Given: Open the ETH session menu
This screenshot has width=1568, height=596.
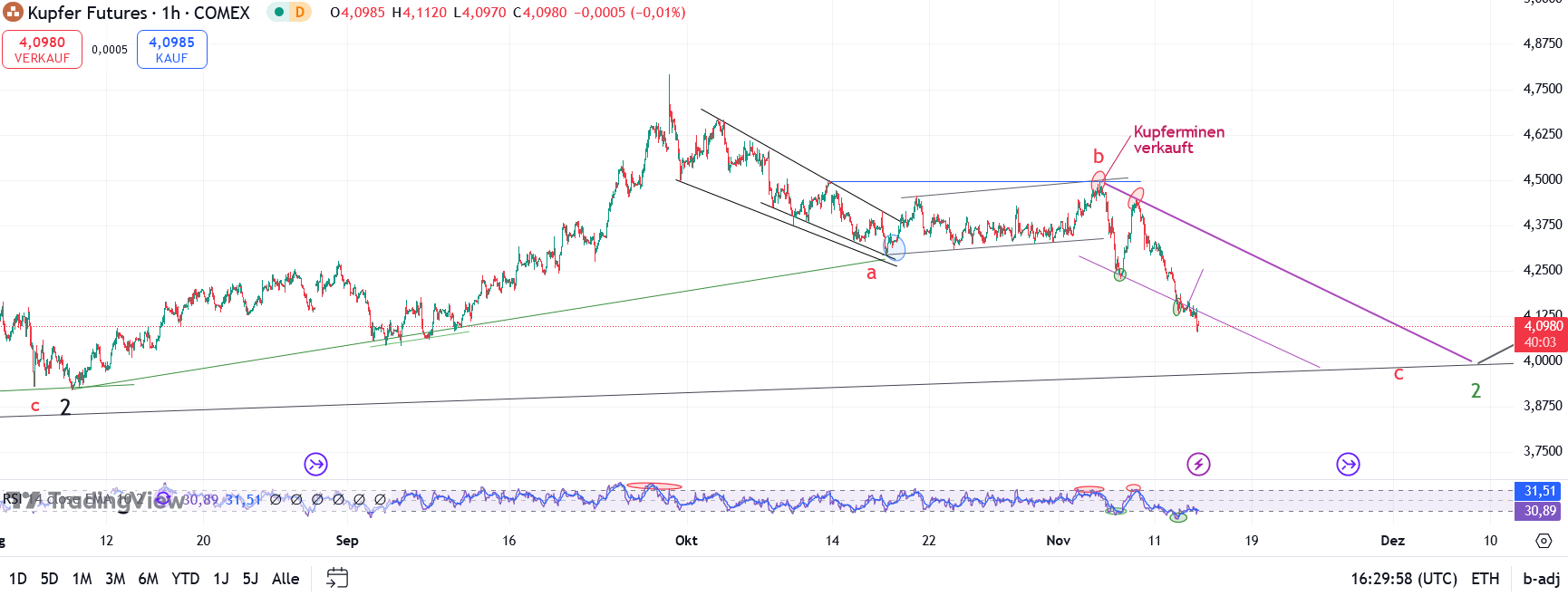Looking at the screenshot, I should (1485, 579).
